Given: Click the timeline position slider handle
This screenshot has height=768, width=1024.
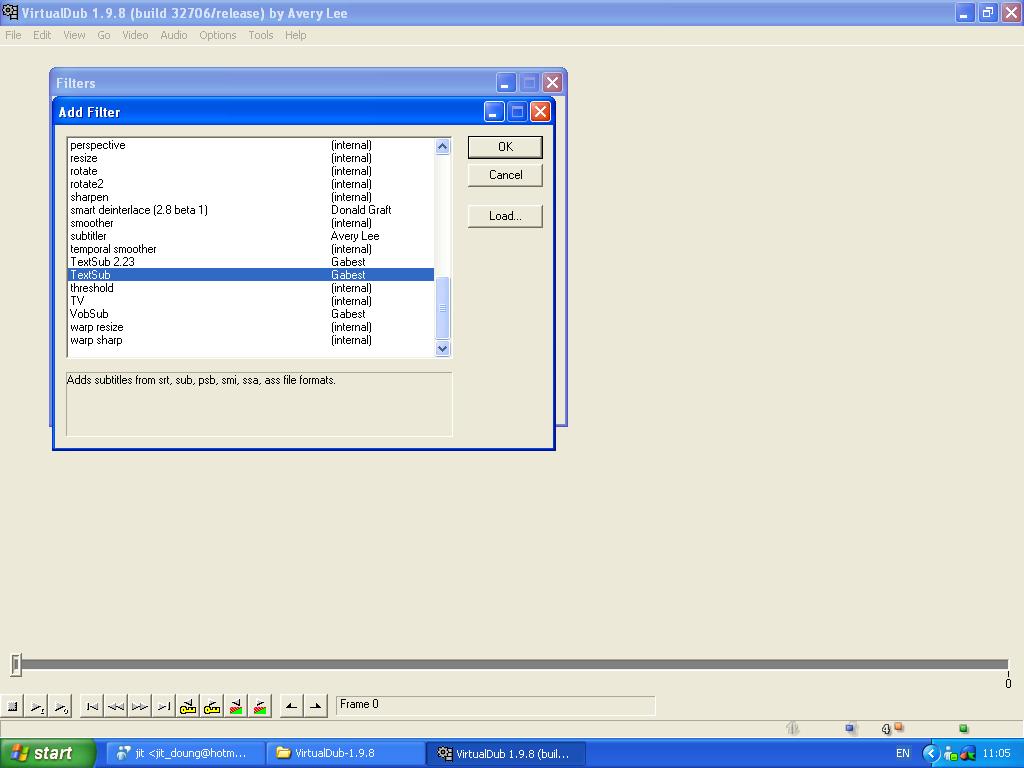Looking at the screenshot, I should tap(16, 664).
